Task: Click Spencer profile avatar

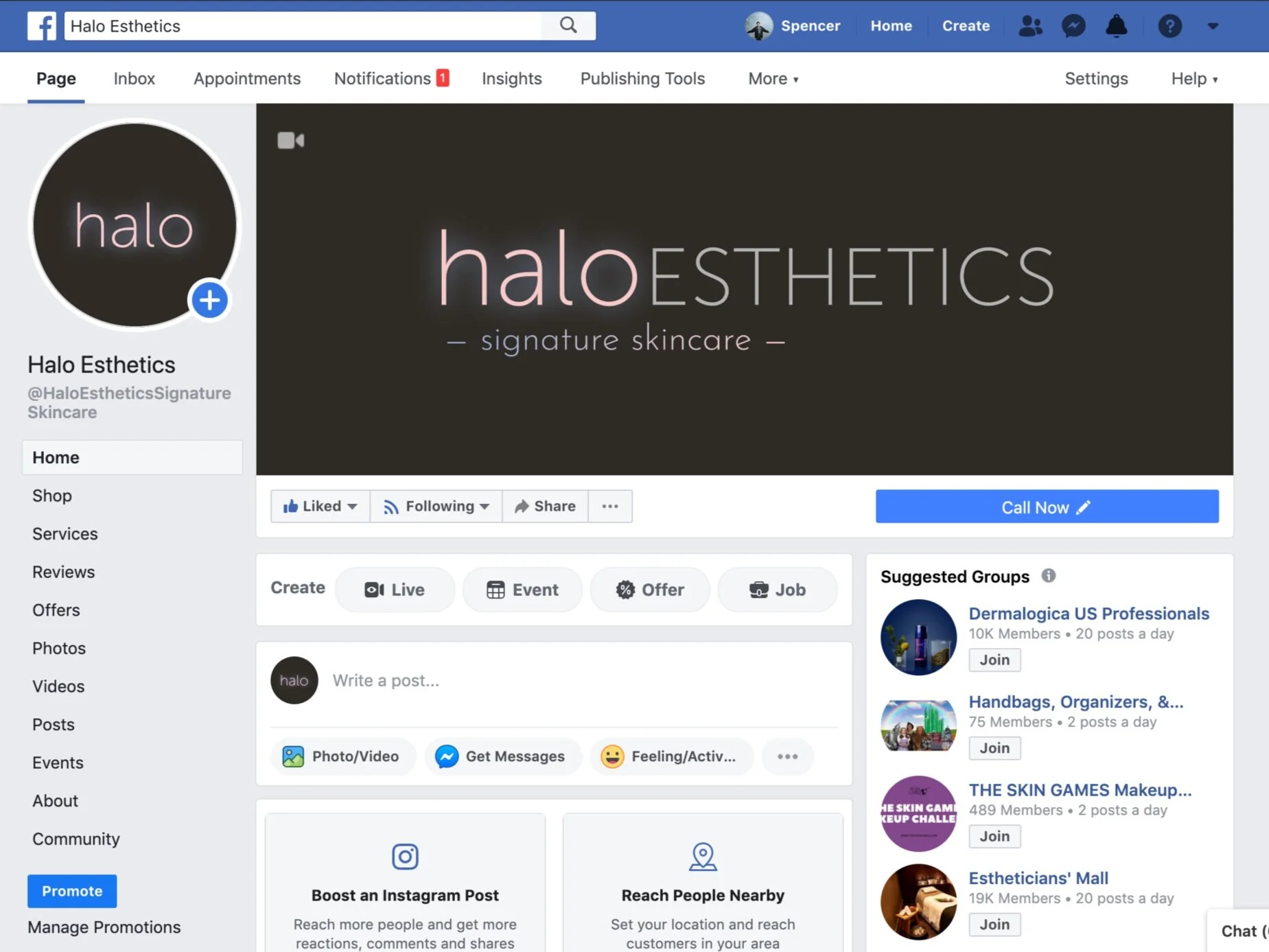Action: (758, 26)
